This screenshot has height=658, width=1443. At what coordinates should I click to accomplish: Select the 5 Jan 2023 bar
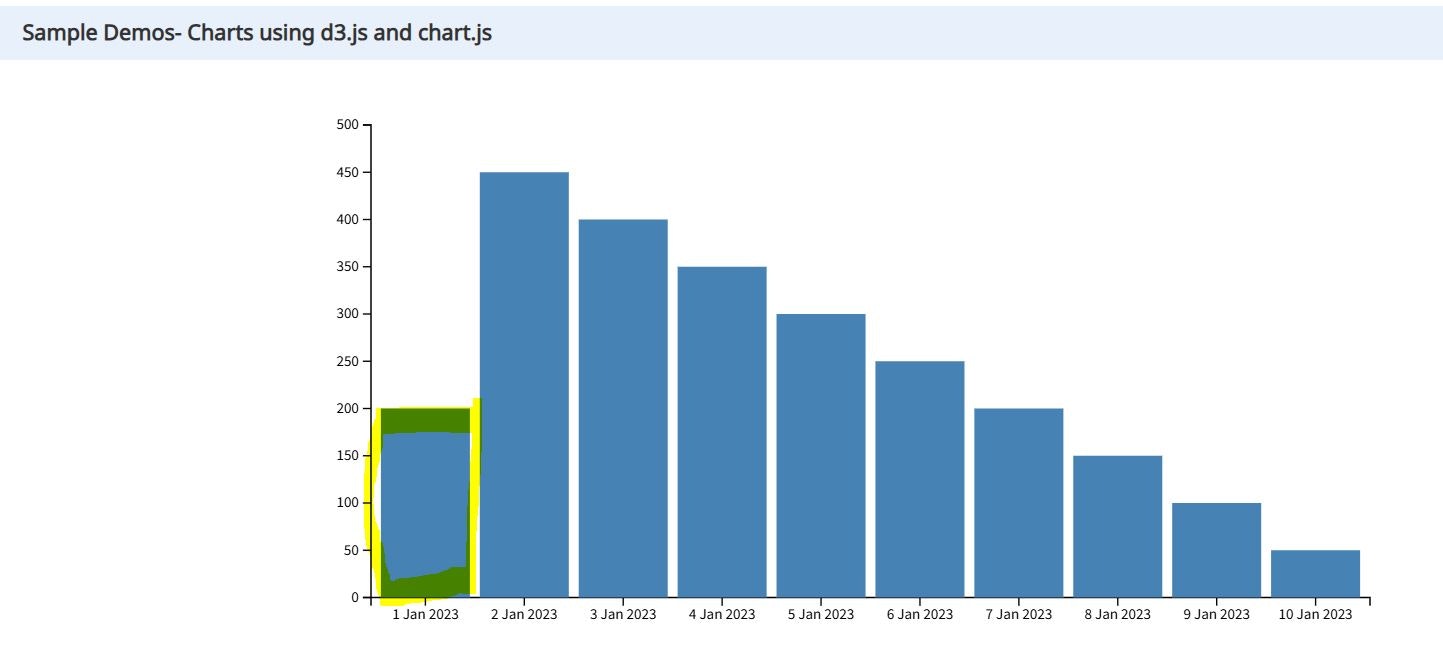click(821, 456)
